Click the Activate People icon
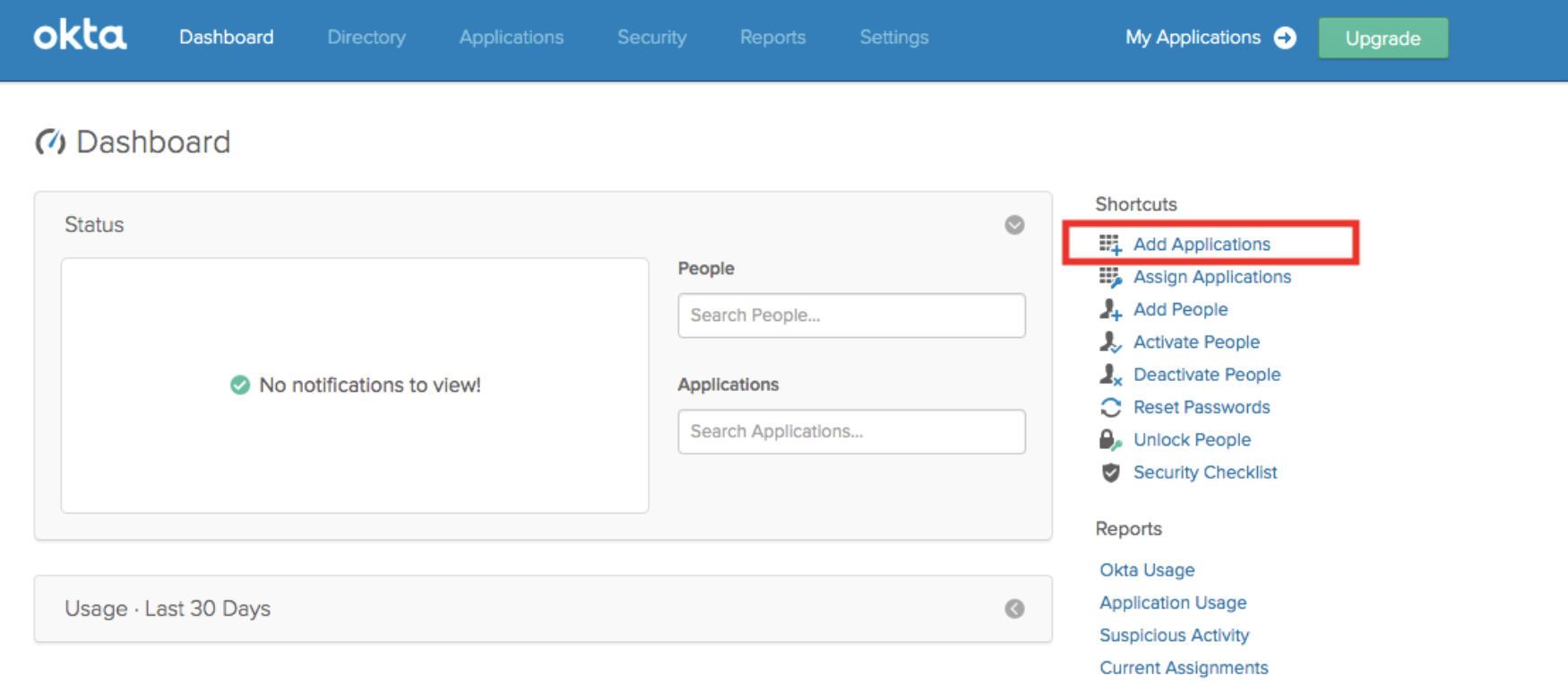This screenshot has height=683, width=1568. 1110,341
